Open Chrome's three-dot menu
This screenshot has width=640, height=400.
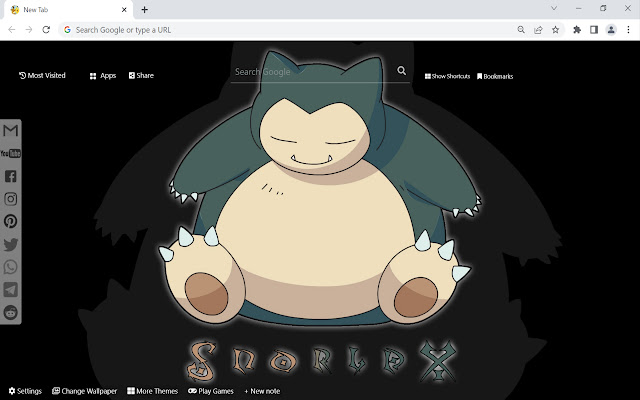[x=628, y=29]
